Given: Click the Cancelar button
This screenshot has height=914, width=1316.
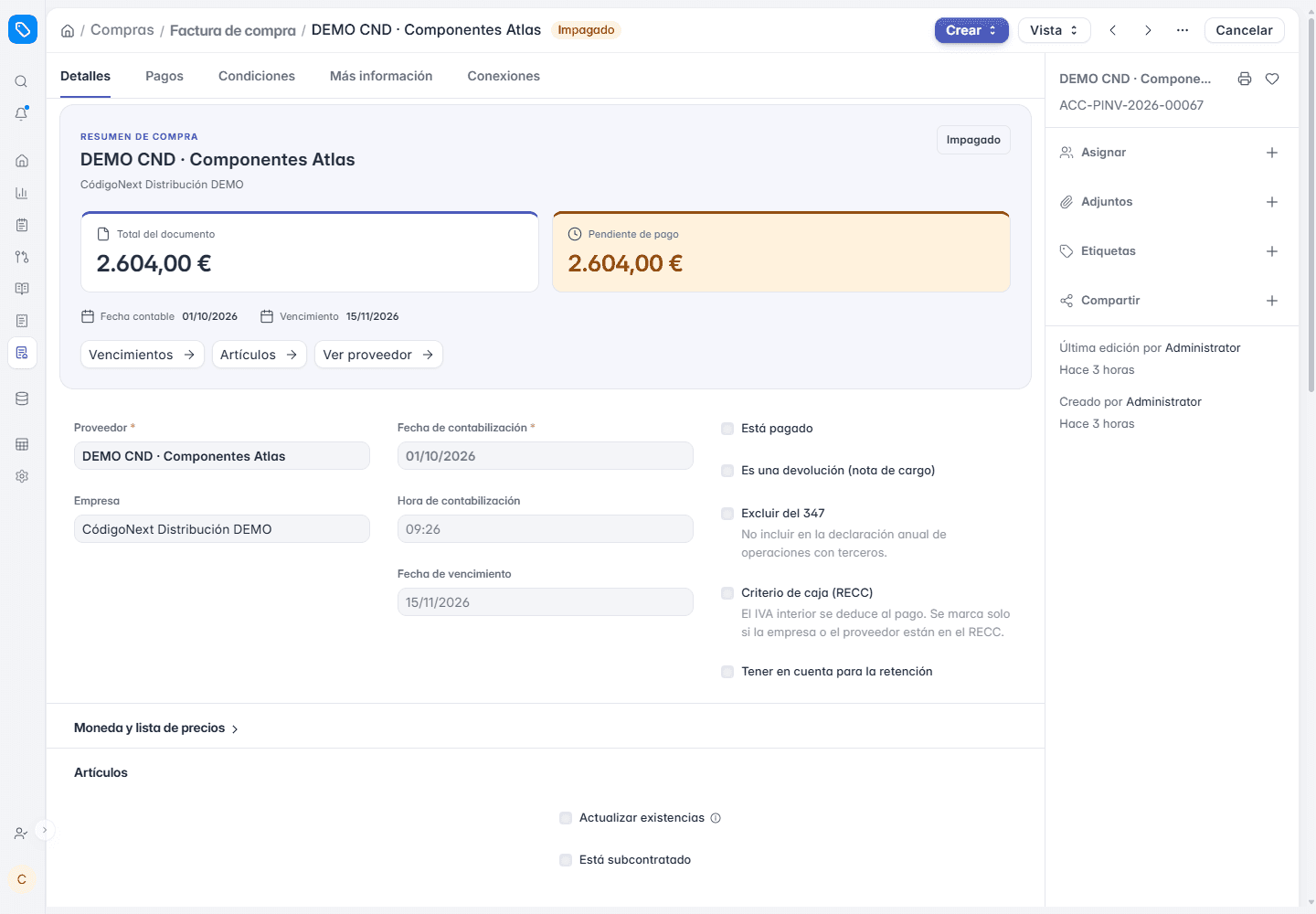Looking at the screenshot, I should click(1244, 30).
